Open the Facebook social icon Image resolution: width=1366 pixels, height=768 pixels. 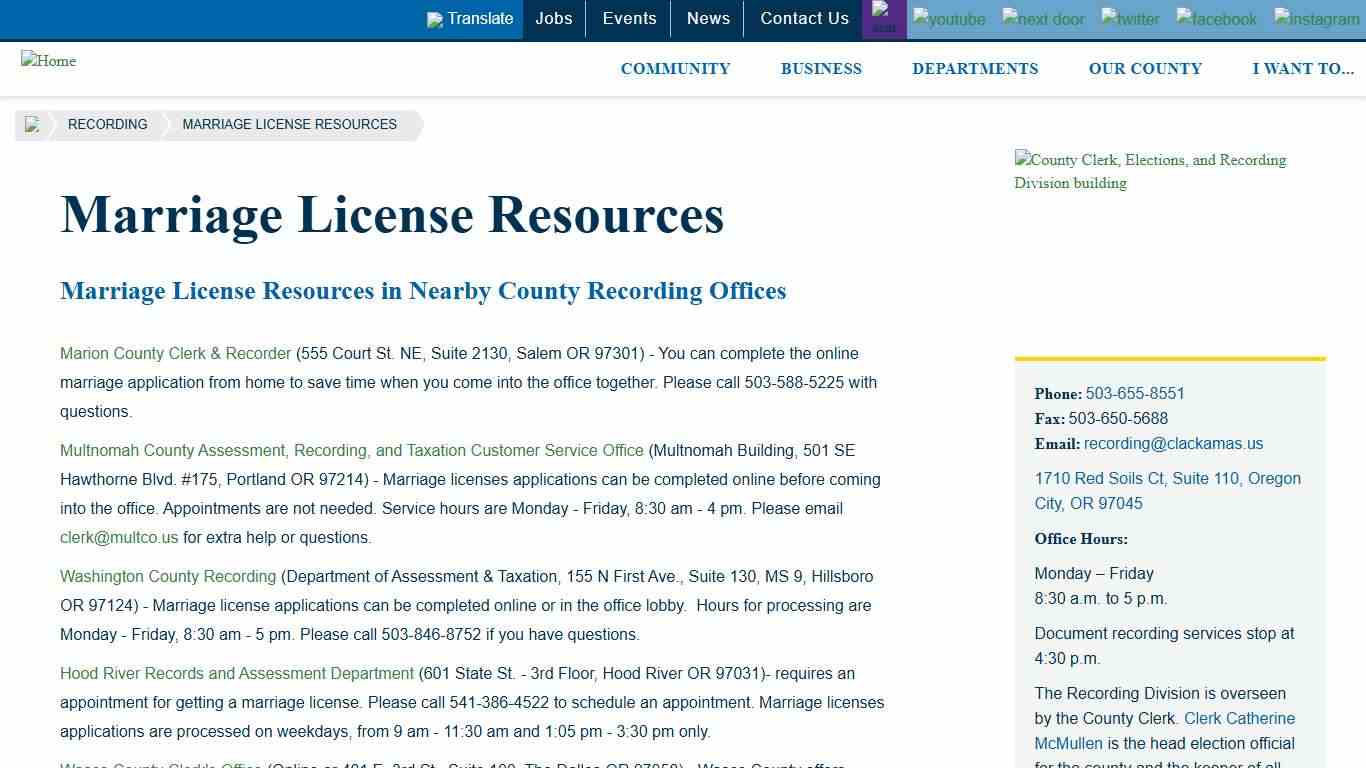tap(1216, 19)
